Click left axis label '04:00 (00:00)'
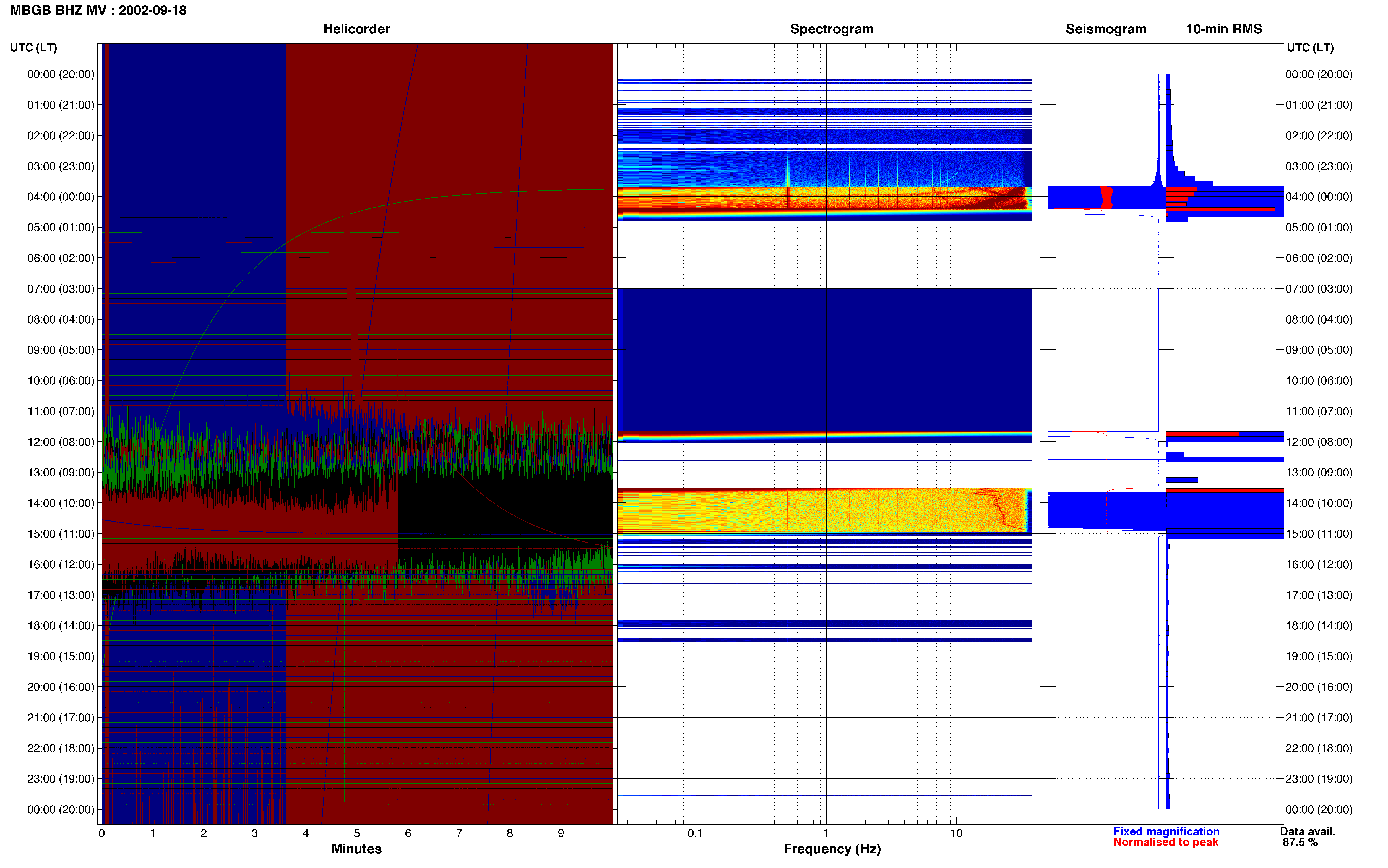The image size is (1388, 868). (61, 197)
